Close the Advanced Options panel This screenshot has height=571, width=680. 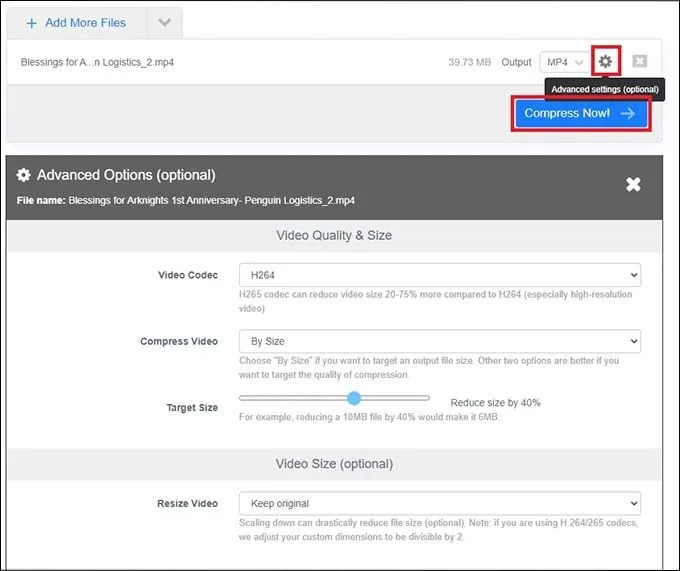pyautogui.click(x=633, y=184)
